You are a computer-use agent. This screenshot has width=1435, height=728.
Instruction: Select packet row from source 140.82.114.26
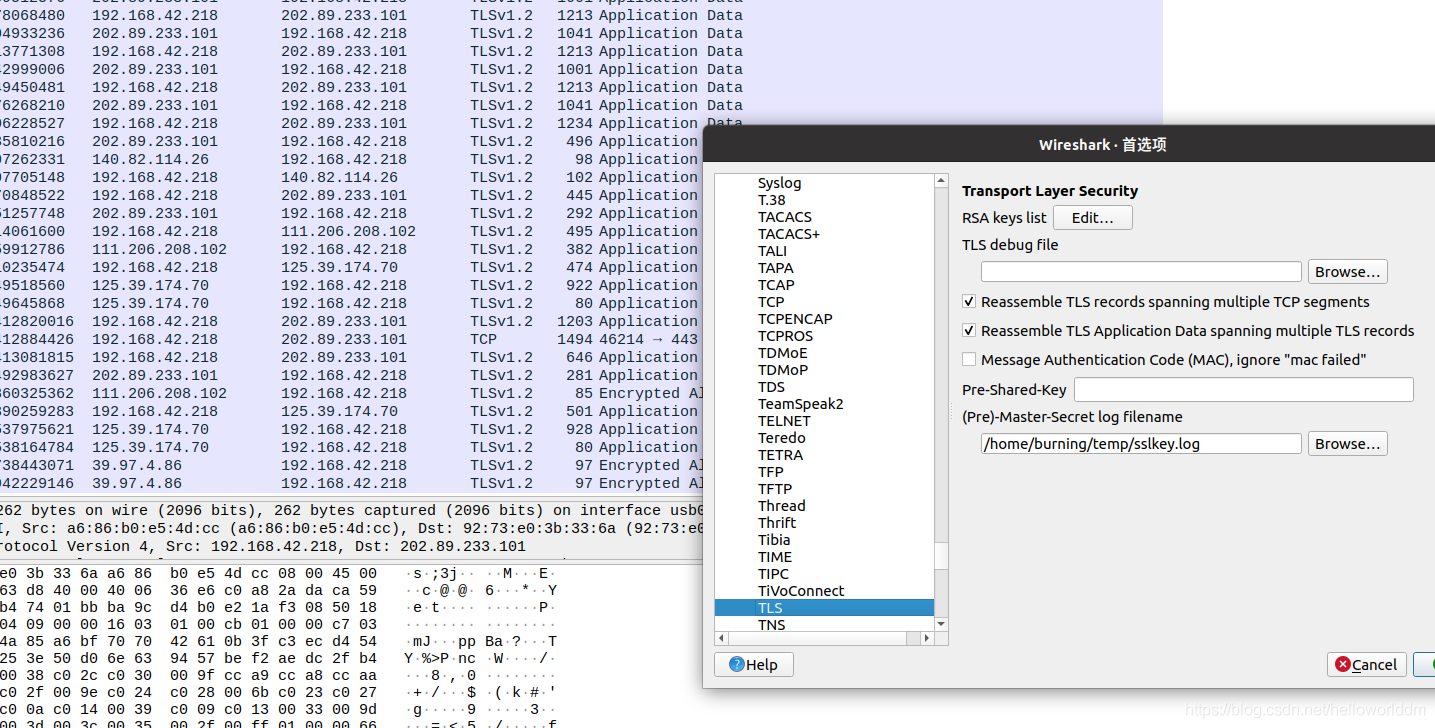351,159
